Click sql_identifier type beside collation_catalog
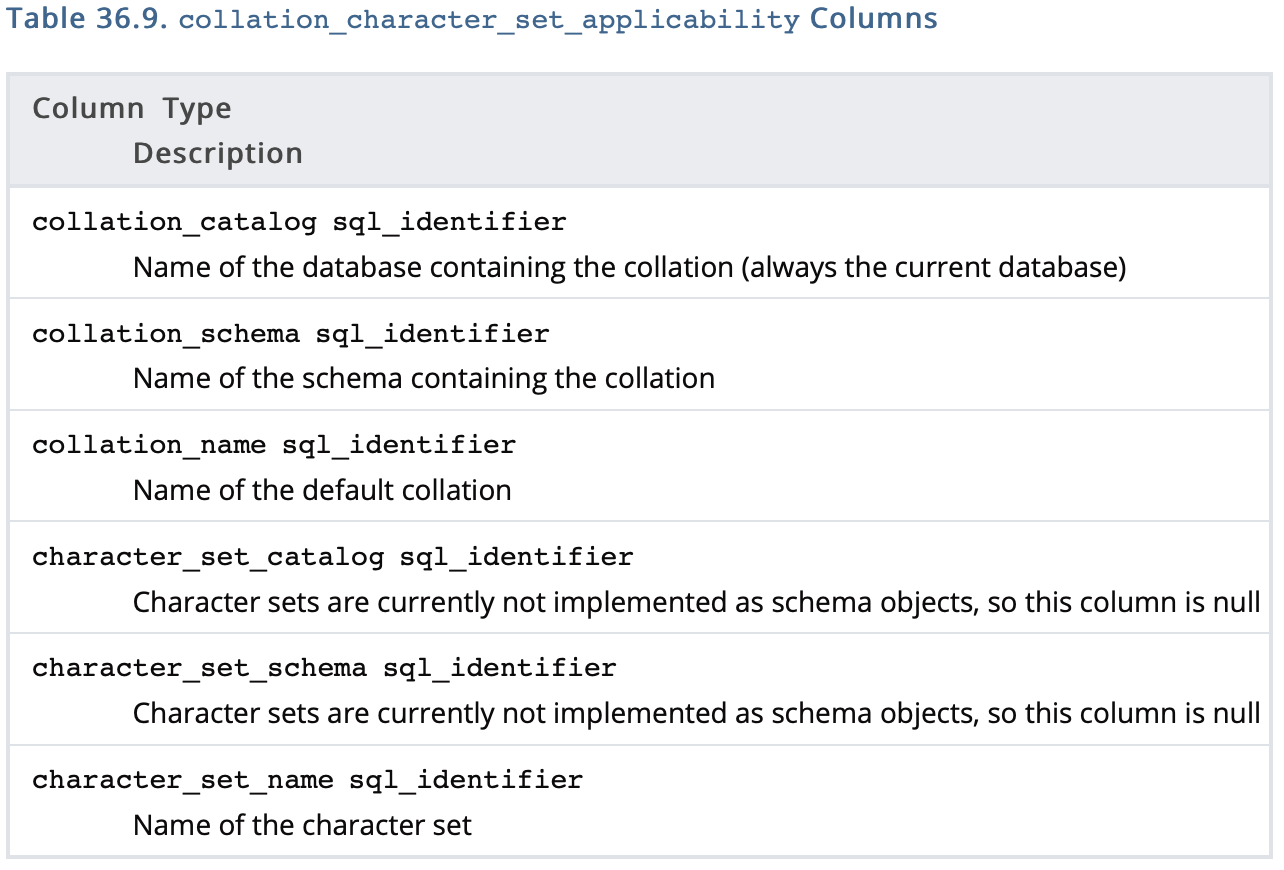 (x=449, y=222)
